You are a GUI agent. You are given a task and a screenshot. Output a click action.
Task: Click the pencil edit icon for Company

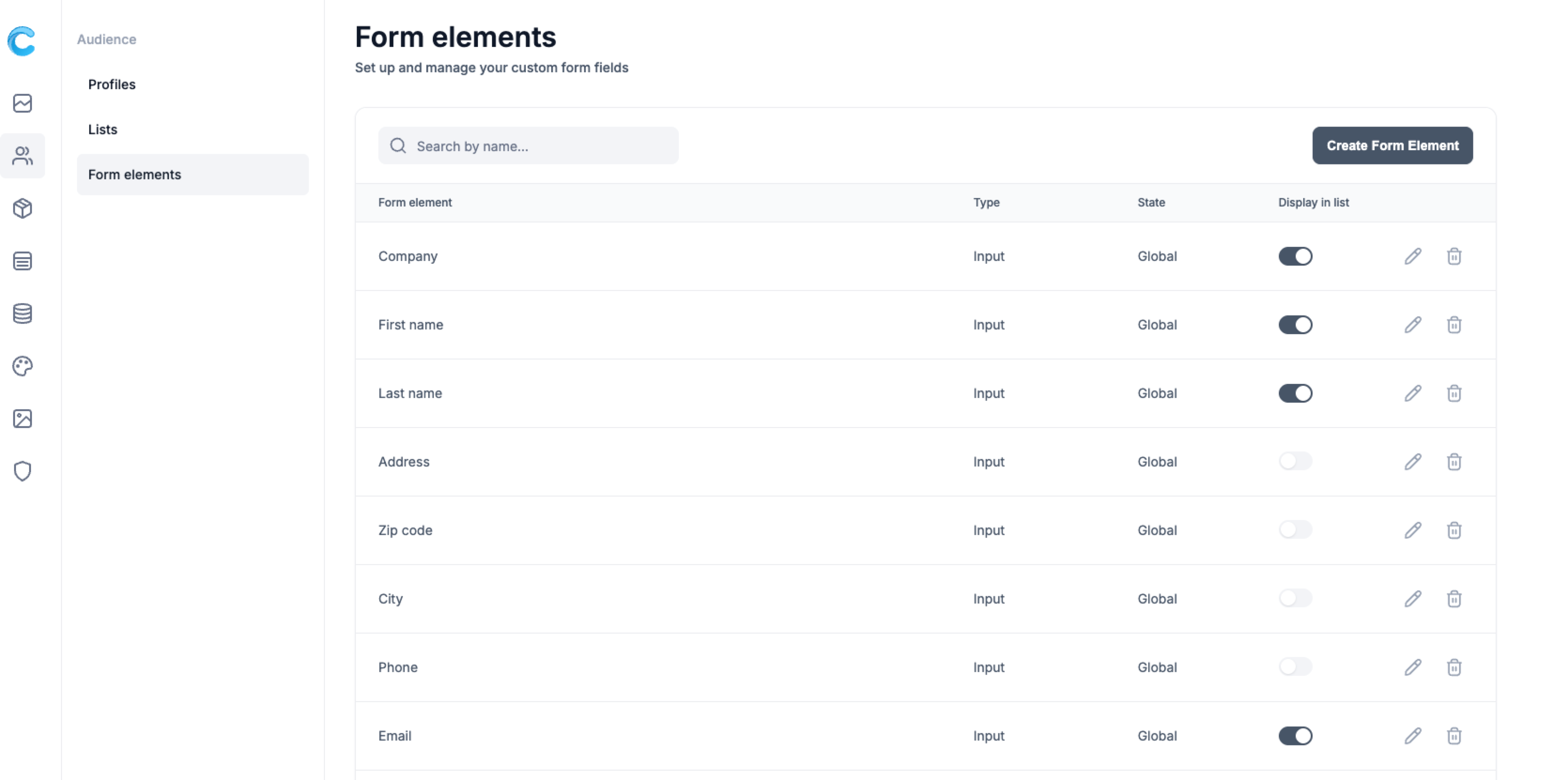(x=1413, y=256)
